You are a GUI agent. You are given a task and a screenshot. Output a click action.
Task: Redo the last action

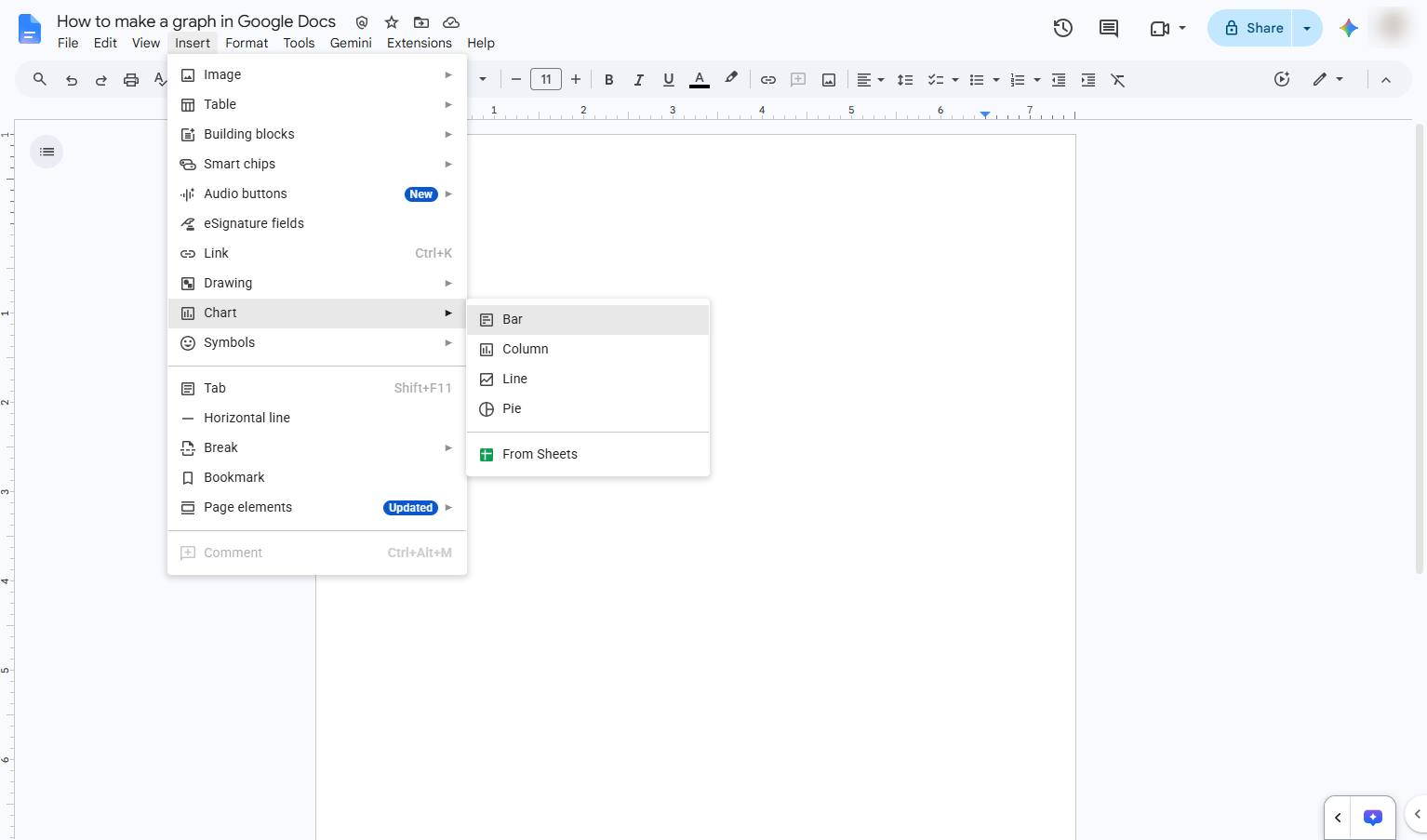pos(101,80)
